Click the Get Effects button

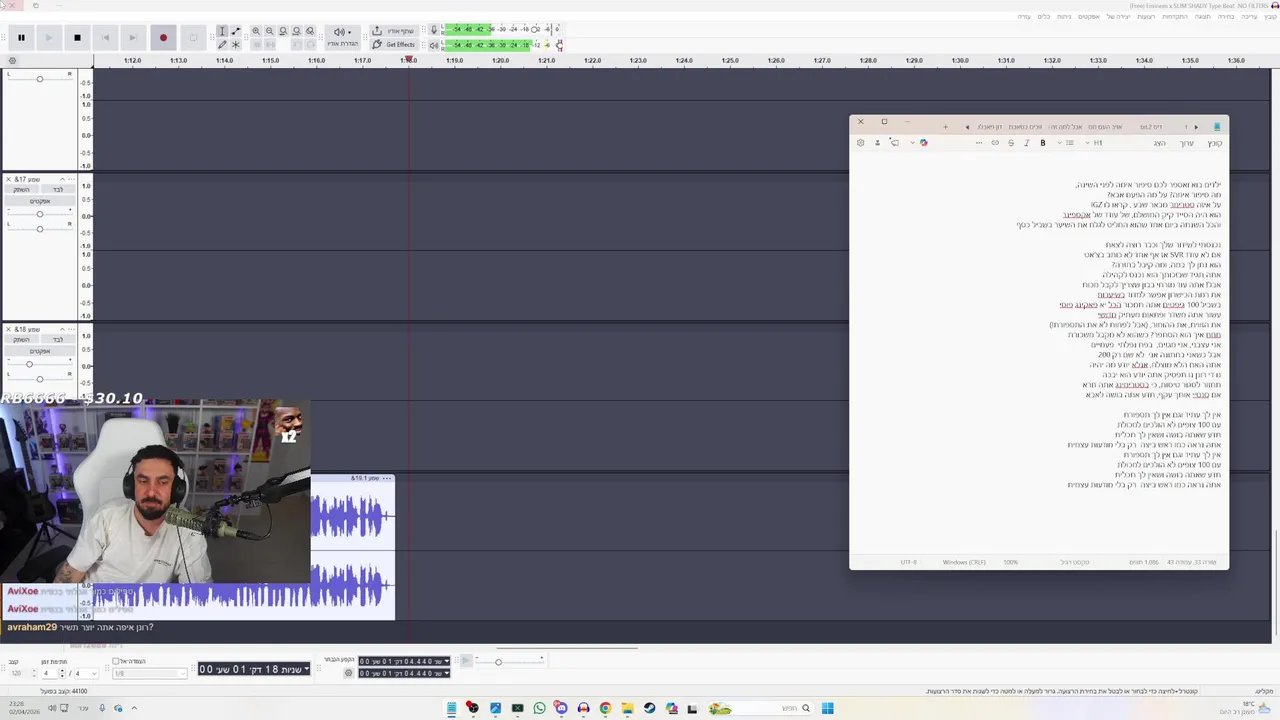click(393, 44)
